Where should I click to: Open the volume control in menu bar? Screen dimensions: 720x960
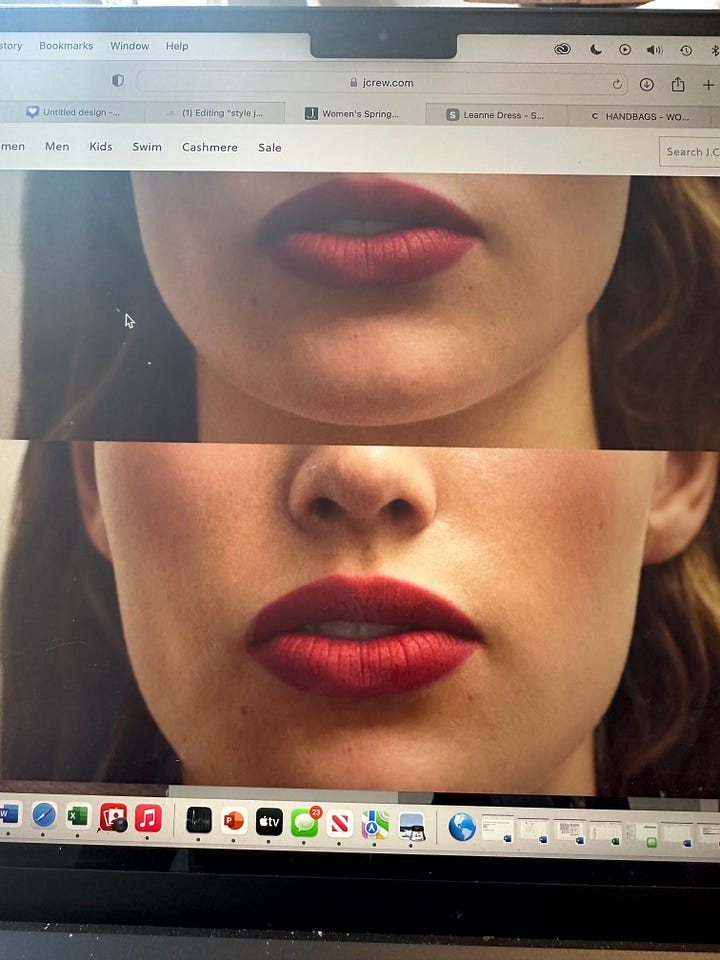(654, 50)
